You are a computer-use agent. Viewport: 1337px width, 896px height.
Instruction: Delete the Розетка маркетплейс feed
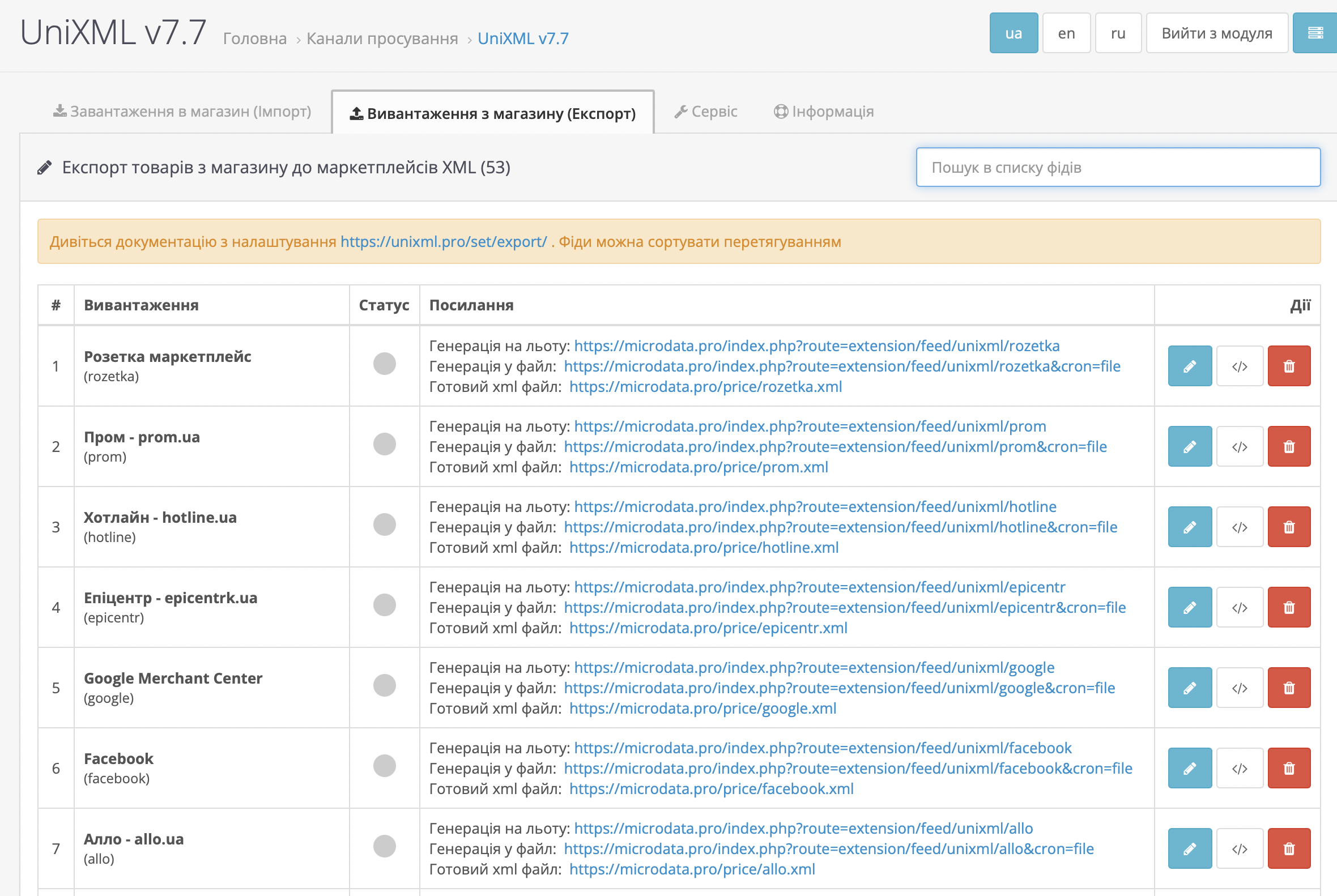click(x=1288, y=366)
